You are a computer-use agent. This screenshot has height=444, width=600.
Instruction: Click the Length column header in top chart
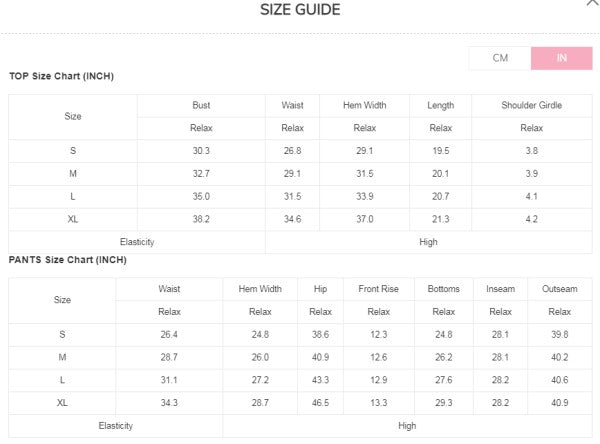pyautogui.click(x=441, y=105)
